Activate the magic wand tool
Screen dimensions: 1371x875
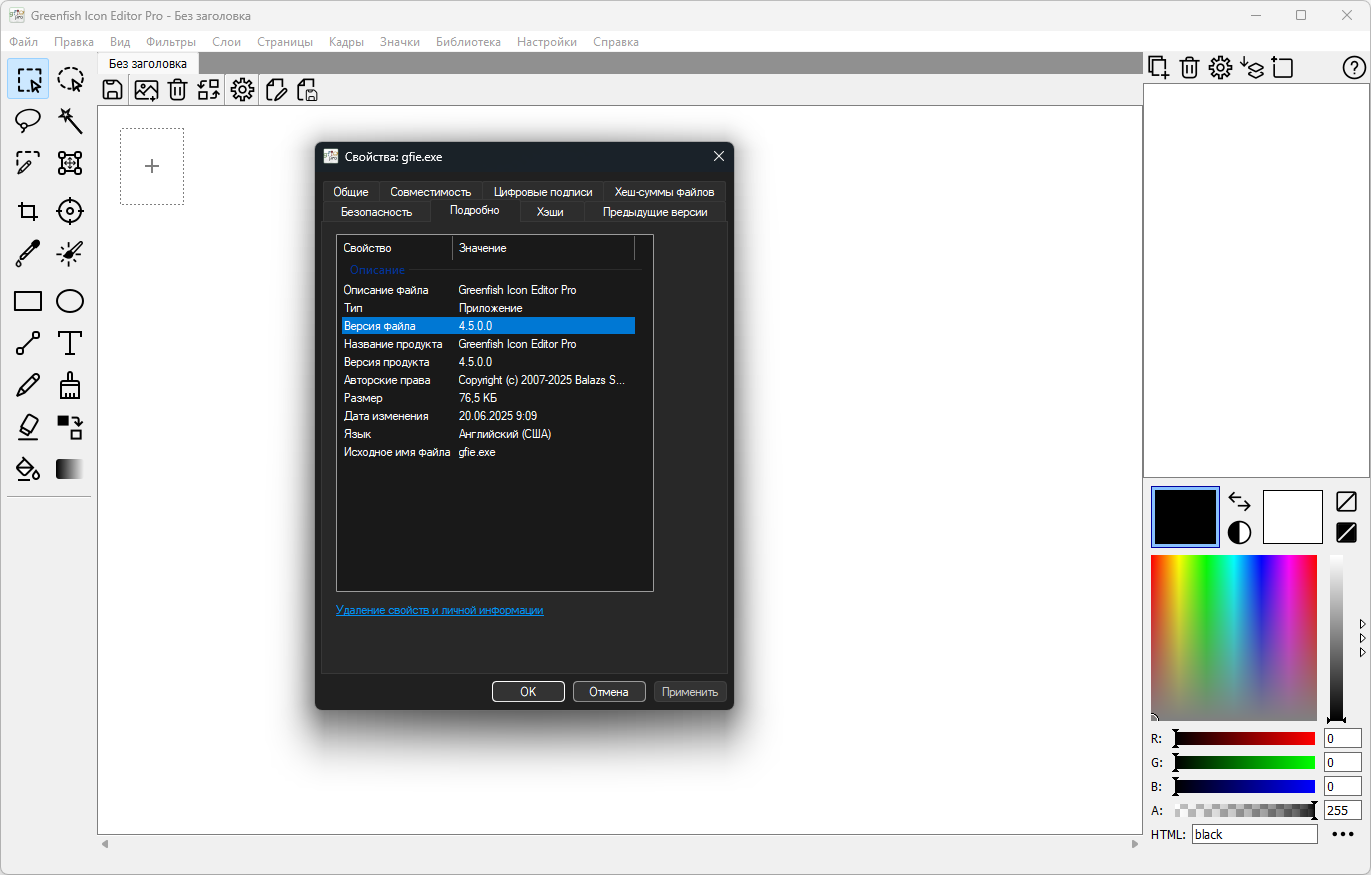click(x=70, y=121)
